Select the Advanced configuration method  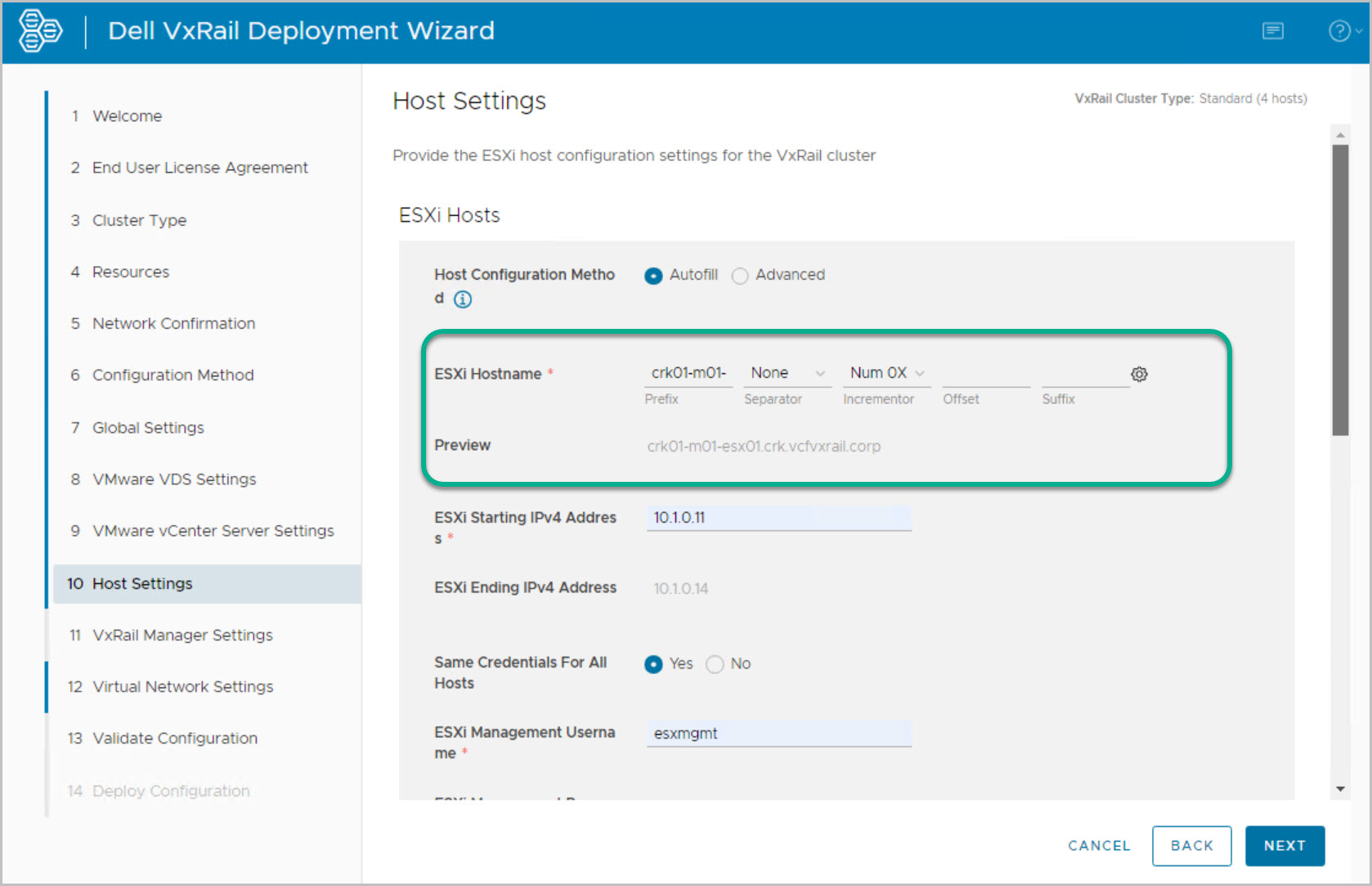pos(740,276)
